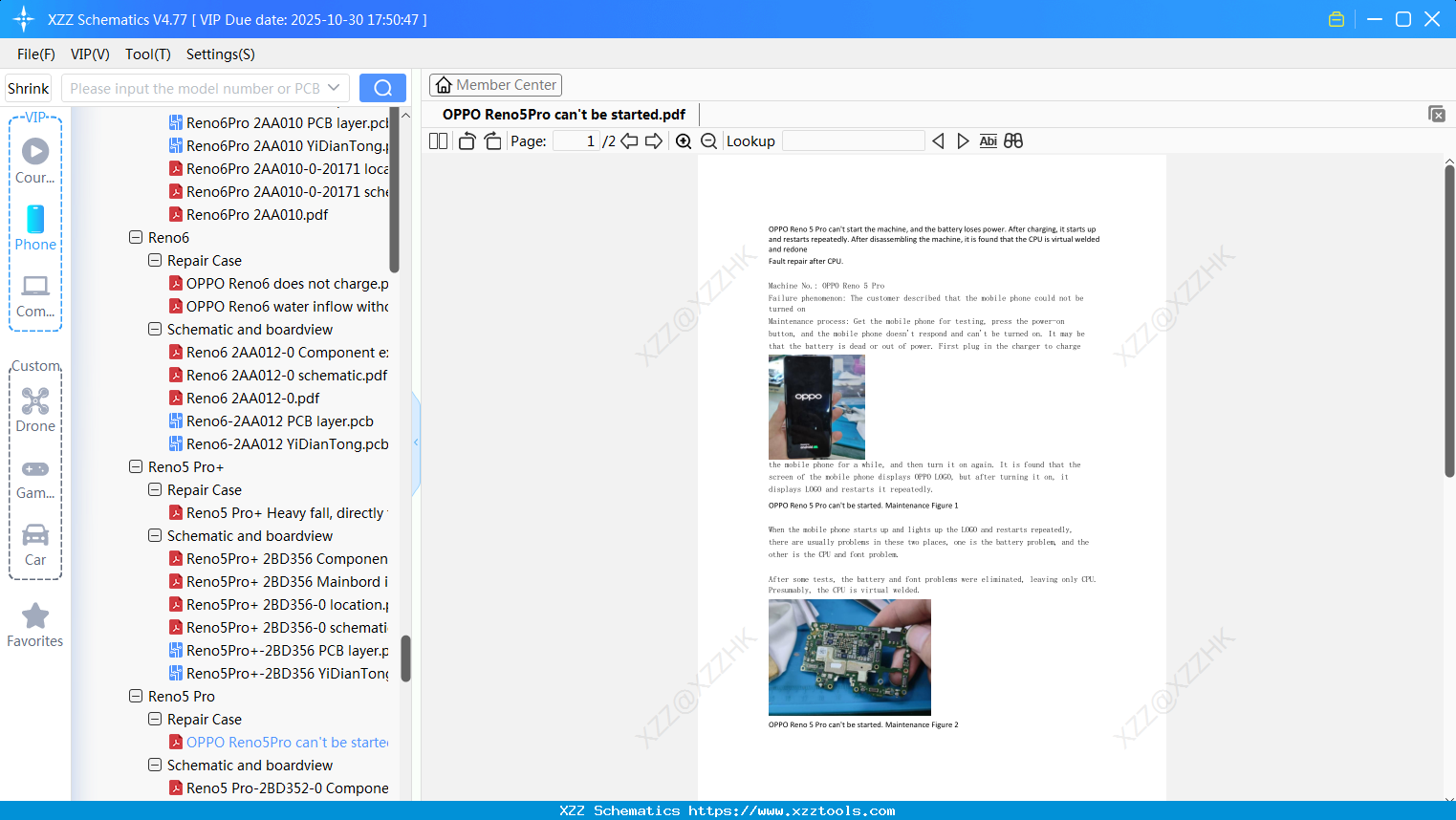Rotate the PDF page clockwise
Image resolution: width=1456 pixels, height=820 pixels.
tap(493, 141)
